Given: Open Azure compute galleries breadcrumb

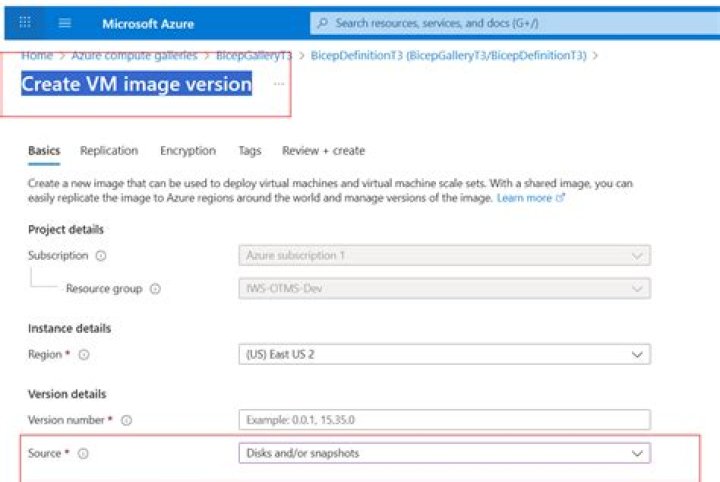Looking at the screenshot, I should [x=134, y=56].
